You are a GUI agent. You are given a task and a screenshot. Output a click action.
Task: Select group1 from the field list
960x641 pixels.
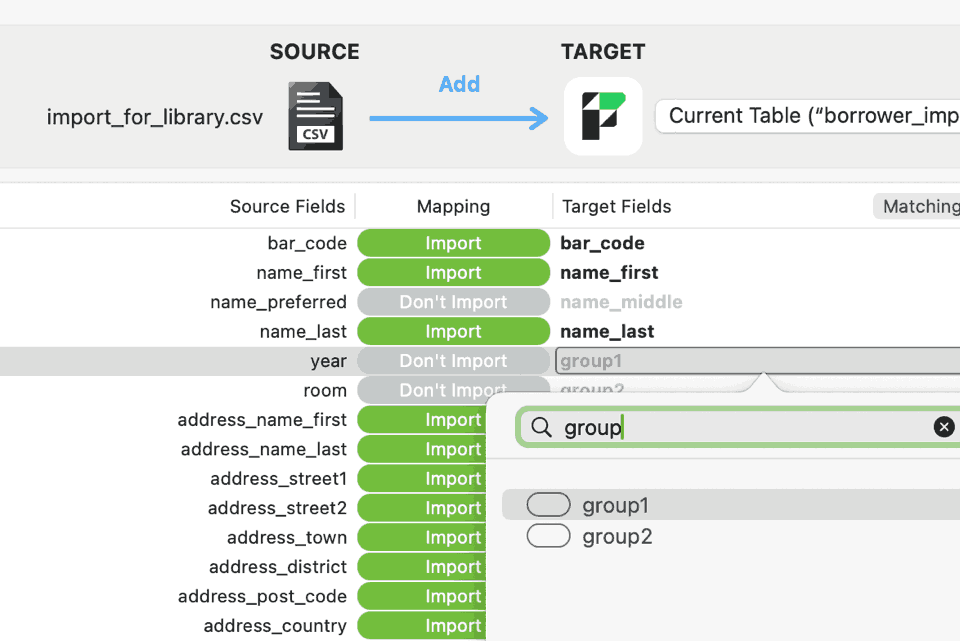click(615, 506)
